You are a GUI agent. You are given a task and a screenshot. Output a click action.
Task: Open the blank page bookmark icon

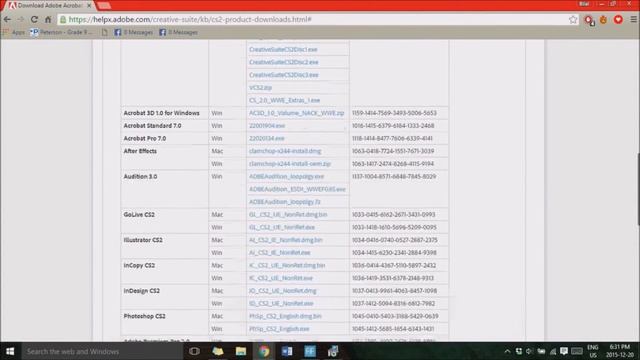pos(105,32)
